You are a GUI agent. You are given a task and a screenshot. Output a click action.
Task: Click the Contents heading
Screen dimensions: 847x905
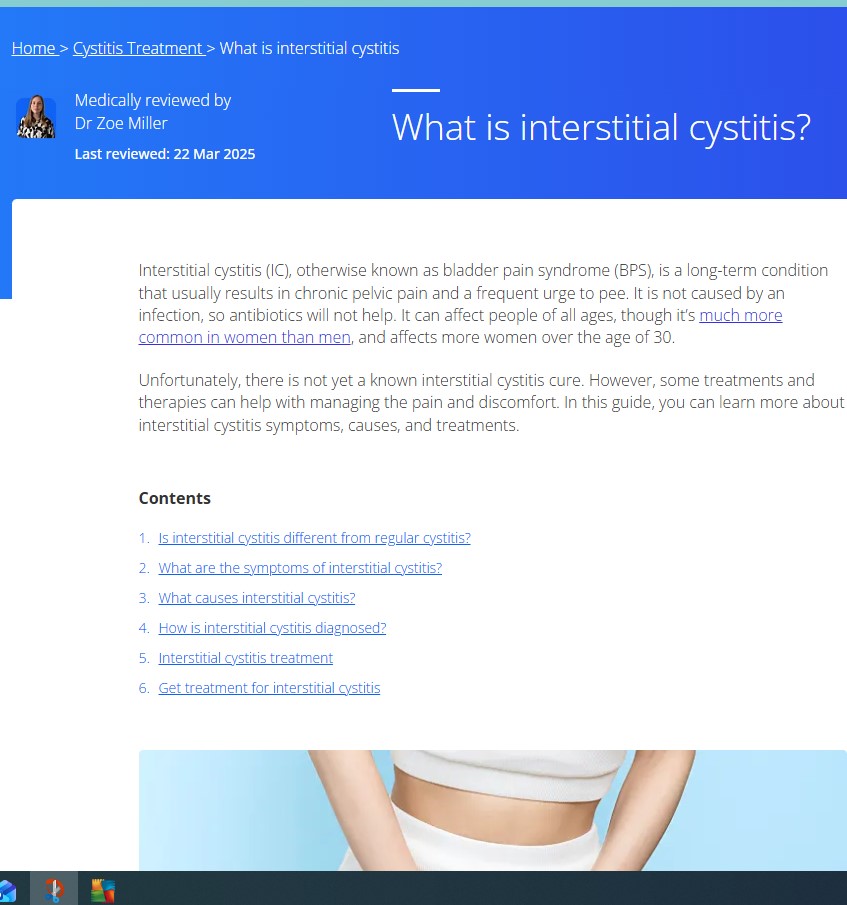pos(175,498)
